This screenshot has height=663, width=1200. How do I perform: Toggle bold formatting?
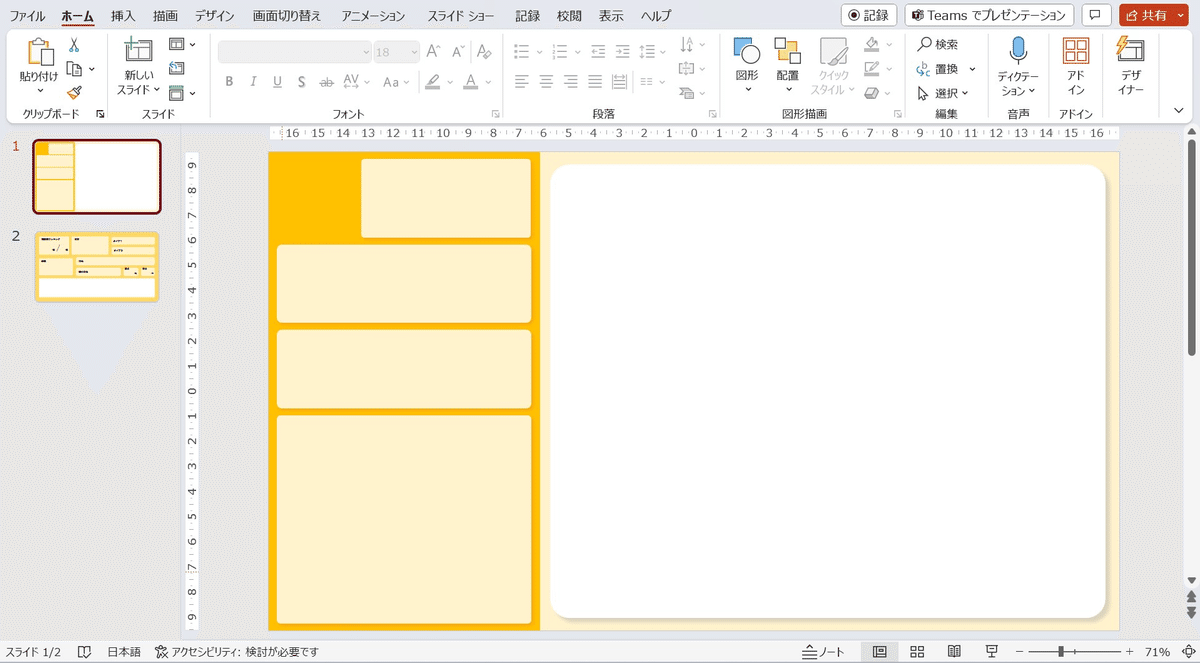(229, 82)
